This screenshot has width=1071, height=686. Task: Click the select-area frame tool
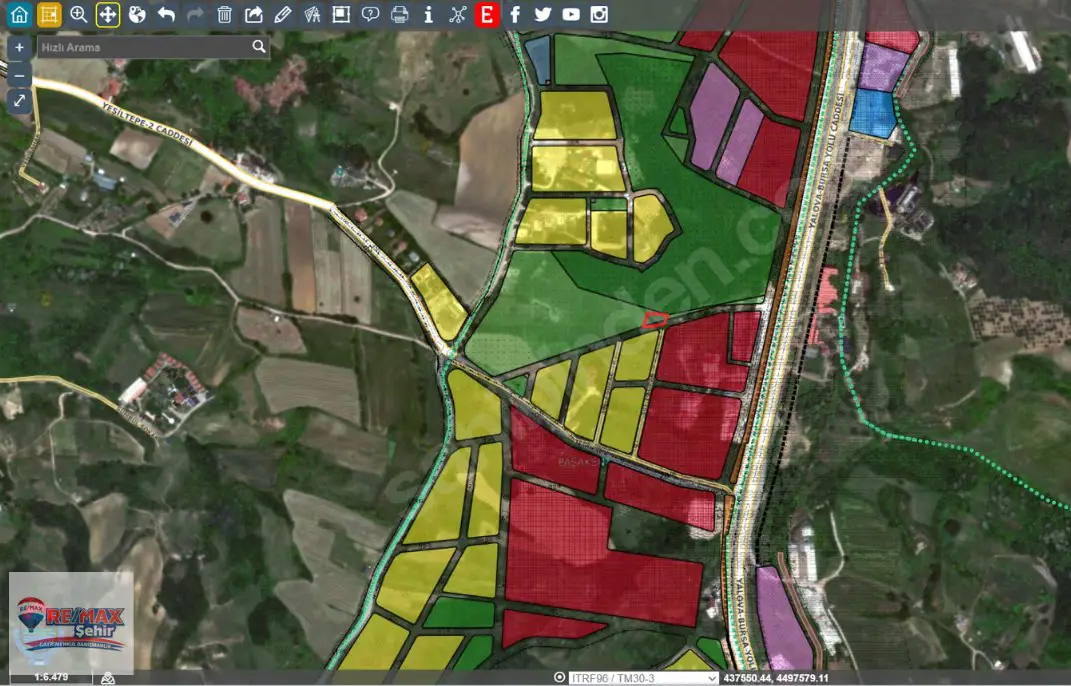[341, 14]
